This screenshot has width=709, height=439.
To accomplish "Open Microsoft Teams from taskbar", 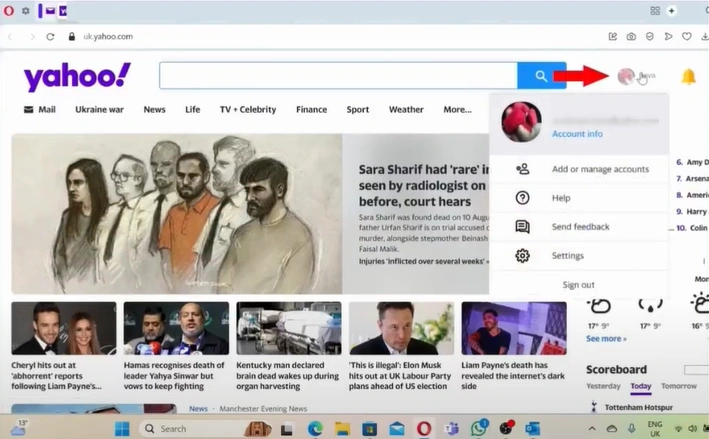I will coord(451,429).
